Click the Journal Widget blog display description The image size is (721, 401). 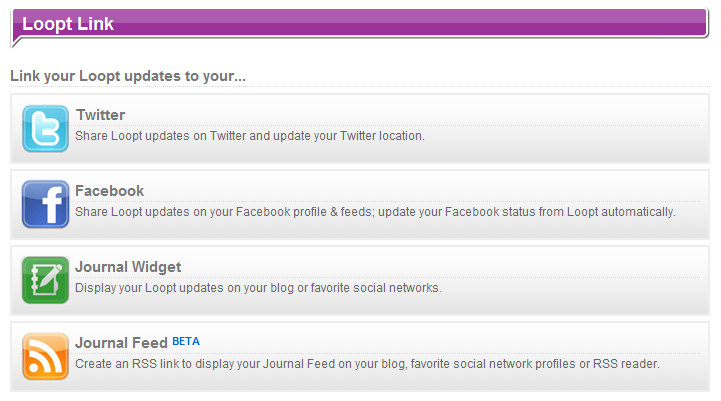tap(258, 288)
